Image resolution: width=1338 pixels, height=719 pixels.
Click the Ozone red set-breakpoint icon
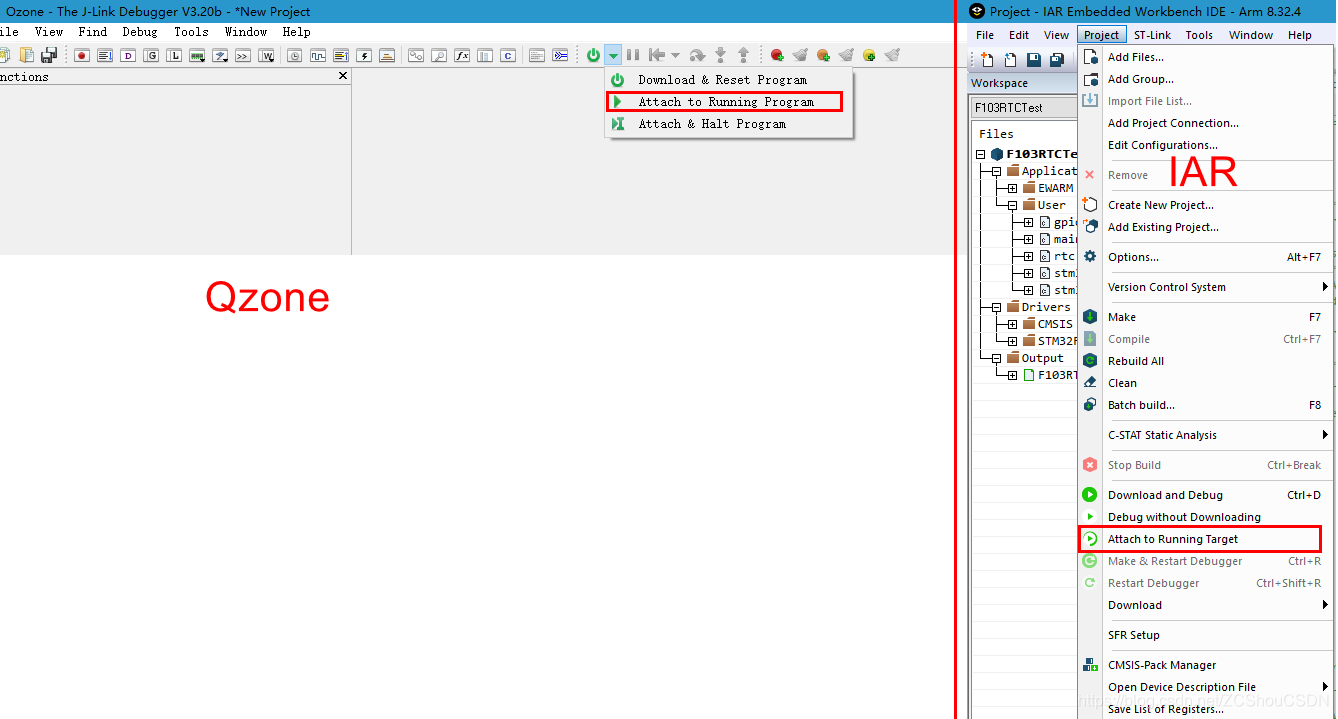[777, 55]
